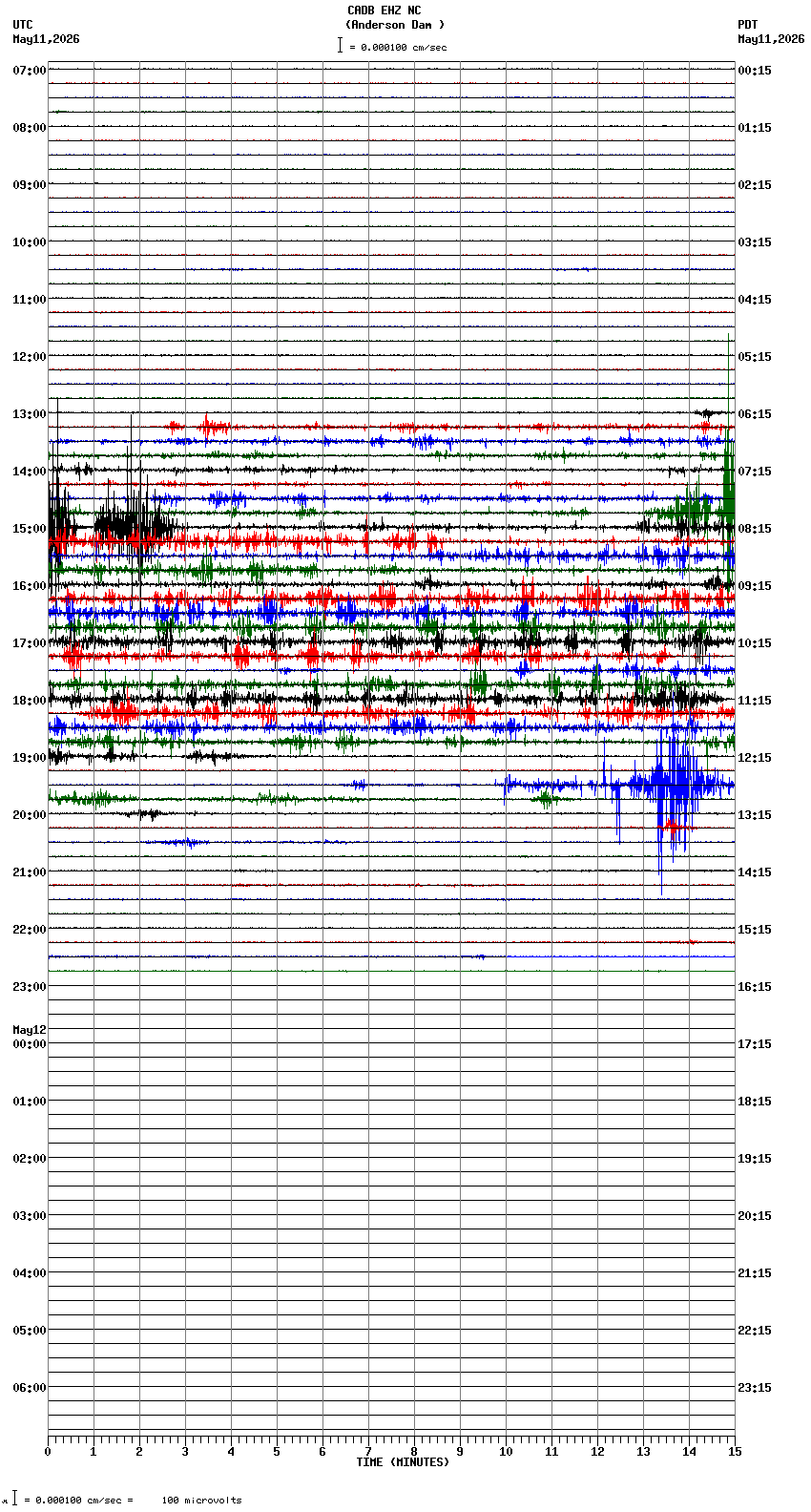
Task: Click the 02:15 PDT time label
Action: tap(755, 185)
